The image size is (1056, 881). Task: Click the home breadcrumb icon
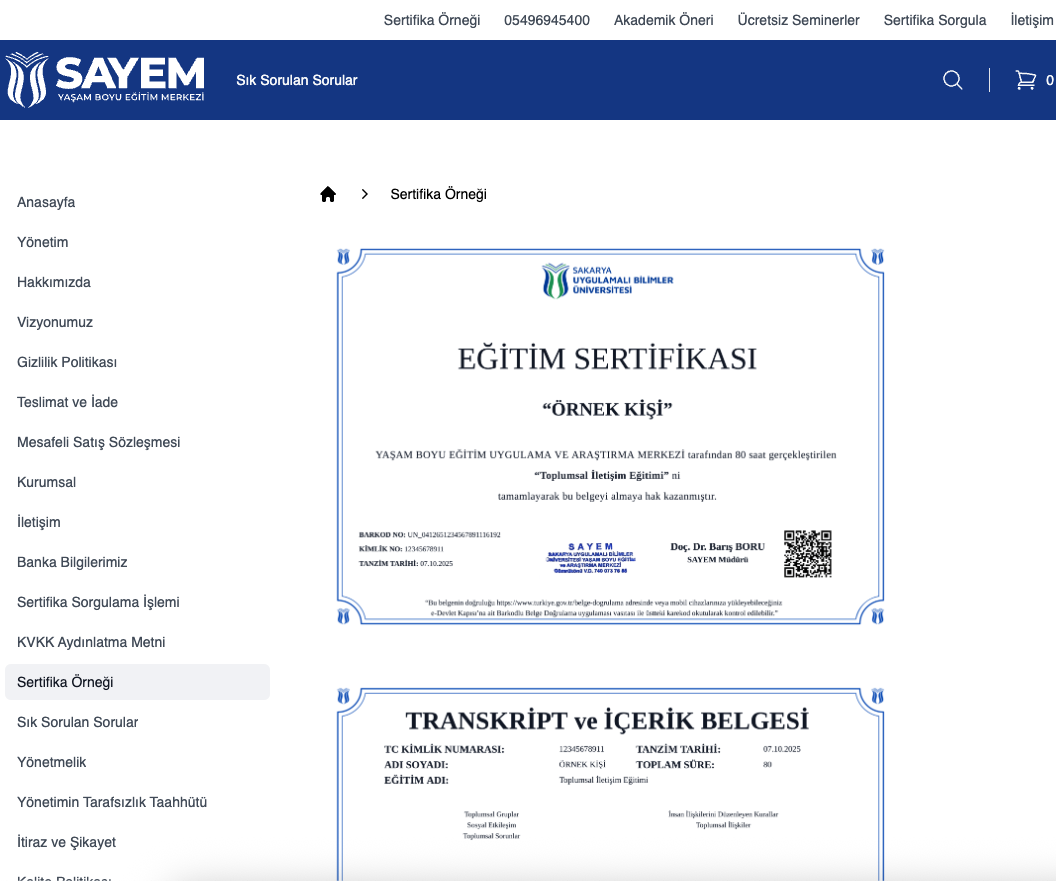[x=328, y=194]
